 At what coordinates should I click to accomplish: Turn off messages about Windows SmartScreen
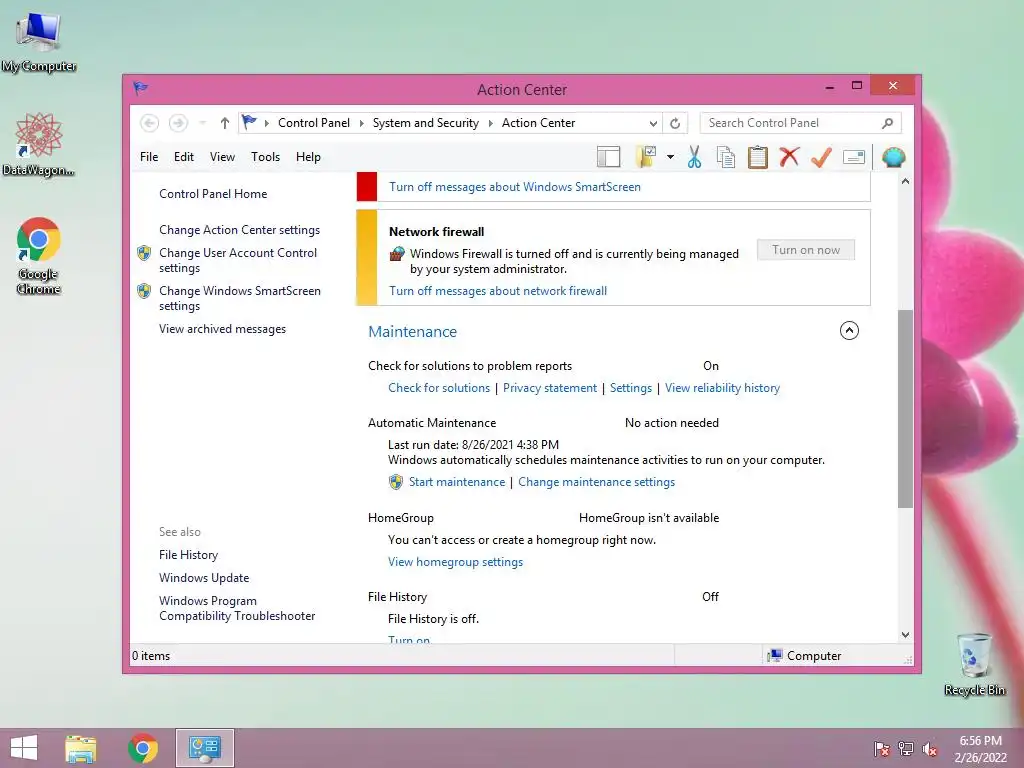pos(515,187)
